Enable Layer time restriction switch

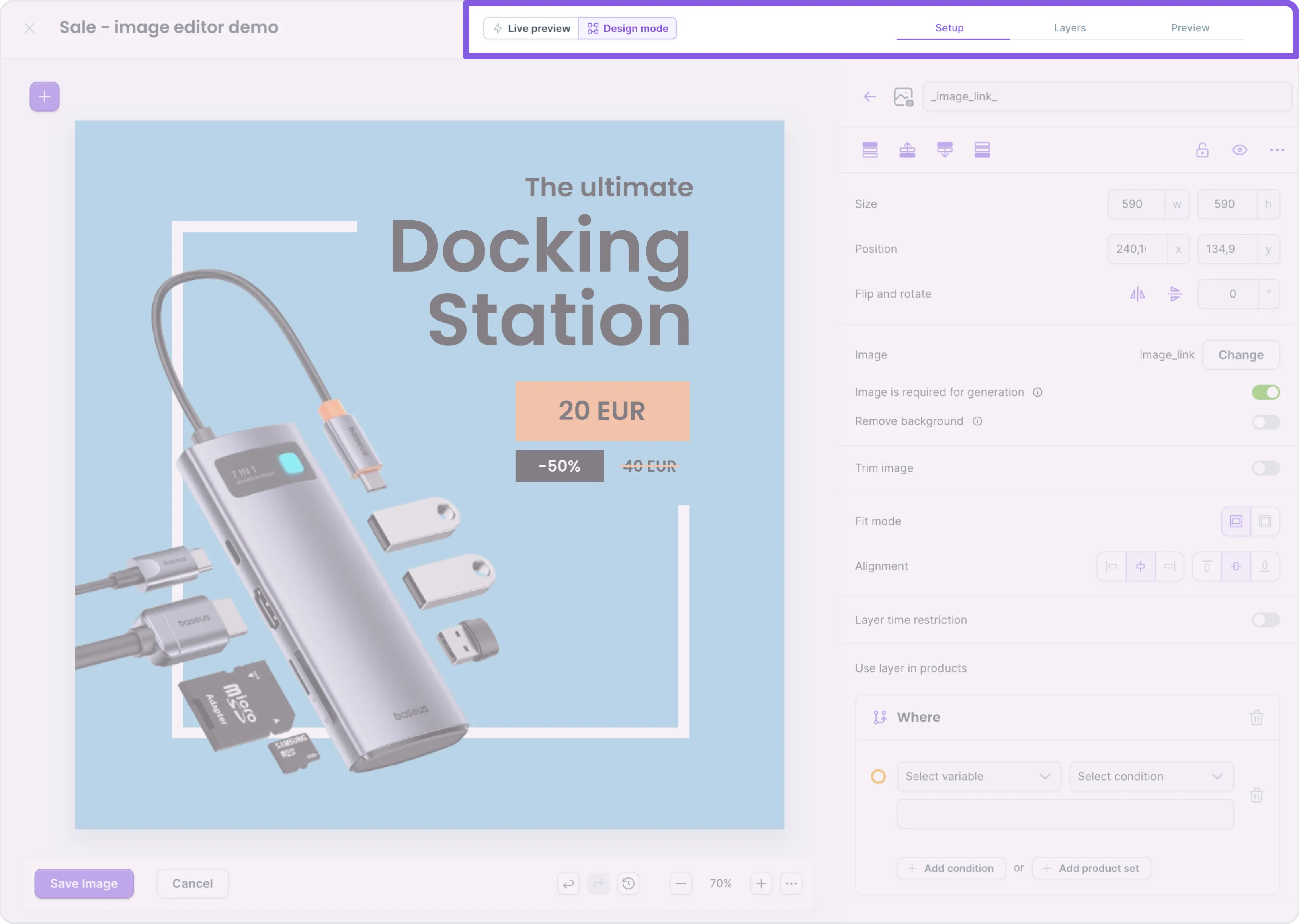1265,619
